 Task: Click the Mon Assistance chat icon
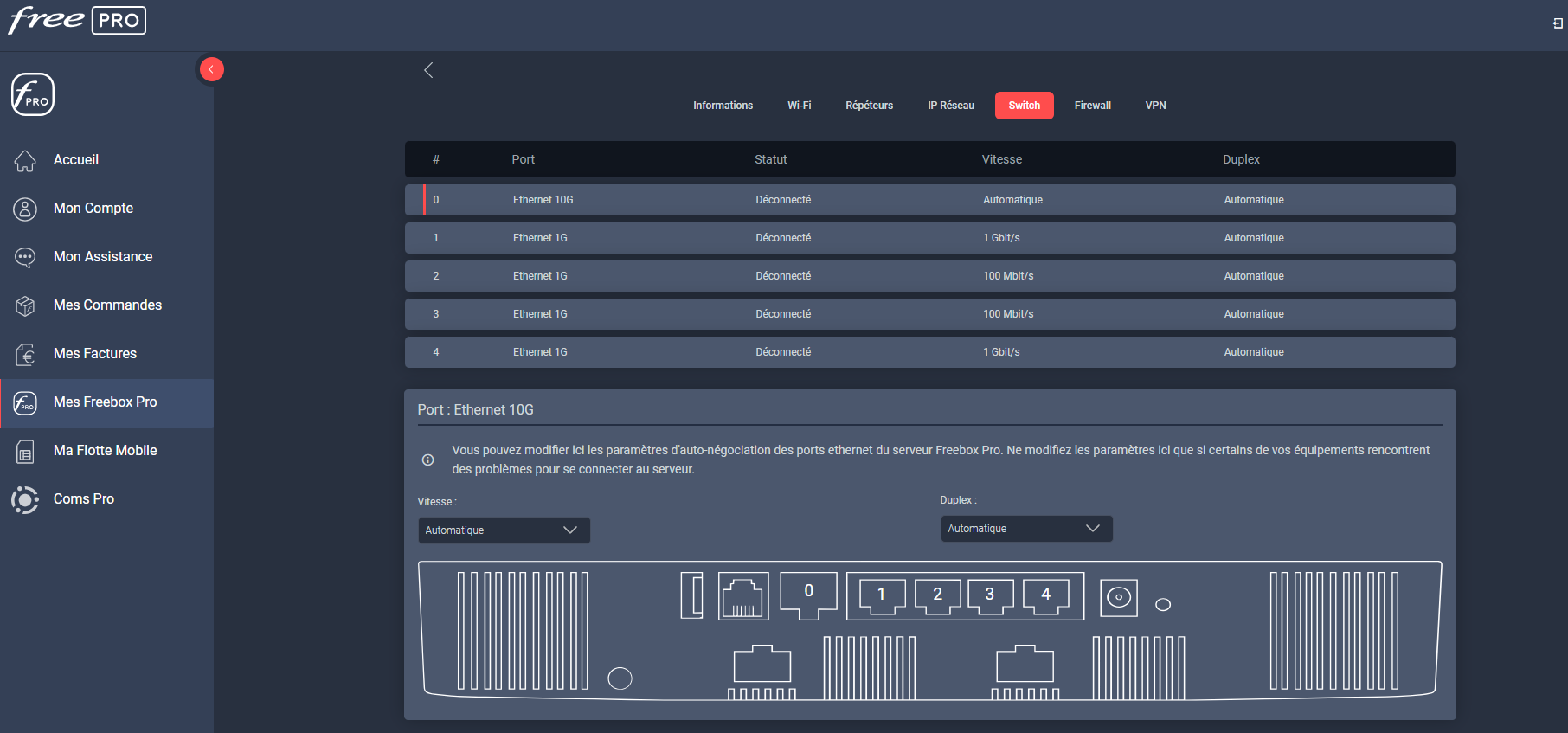(x=25, y=257)
